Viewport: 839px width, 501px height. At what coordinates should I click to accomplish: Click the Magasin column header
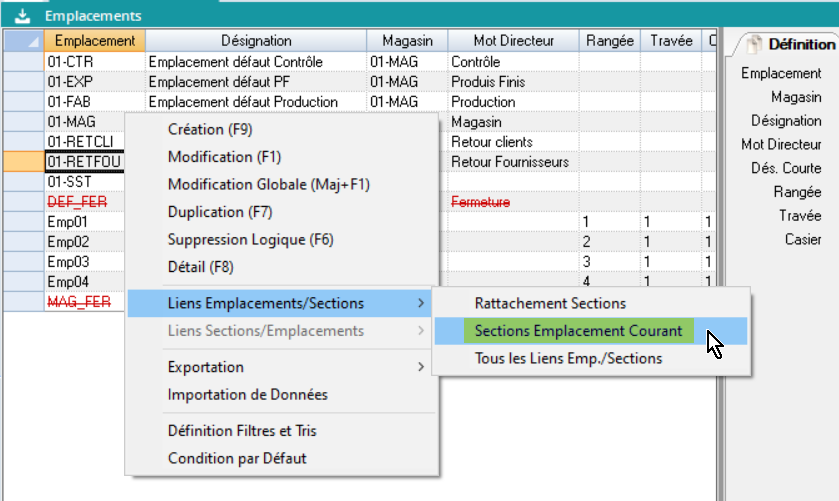pyautogui.click(x=405, y=40)
